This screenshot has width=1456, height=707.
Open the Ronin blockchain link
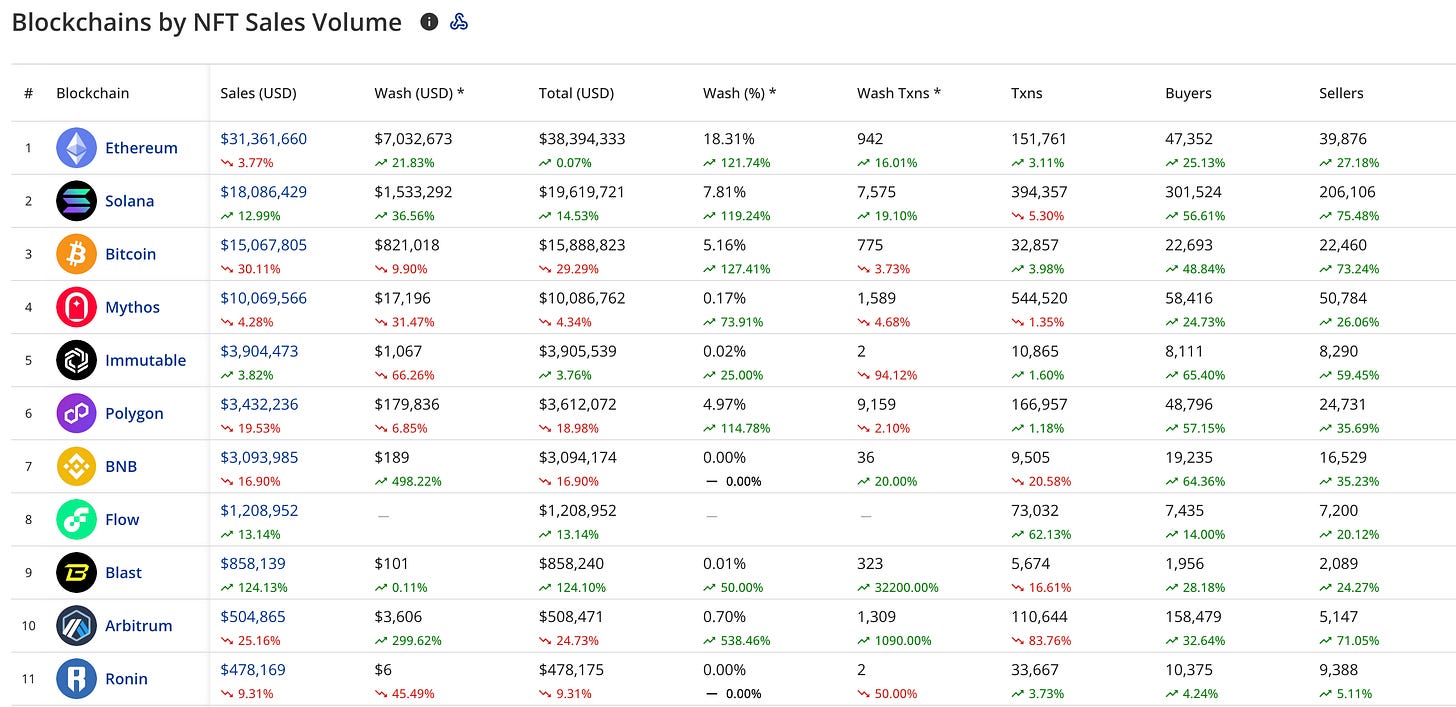point(126,678)
